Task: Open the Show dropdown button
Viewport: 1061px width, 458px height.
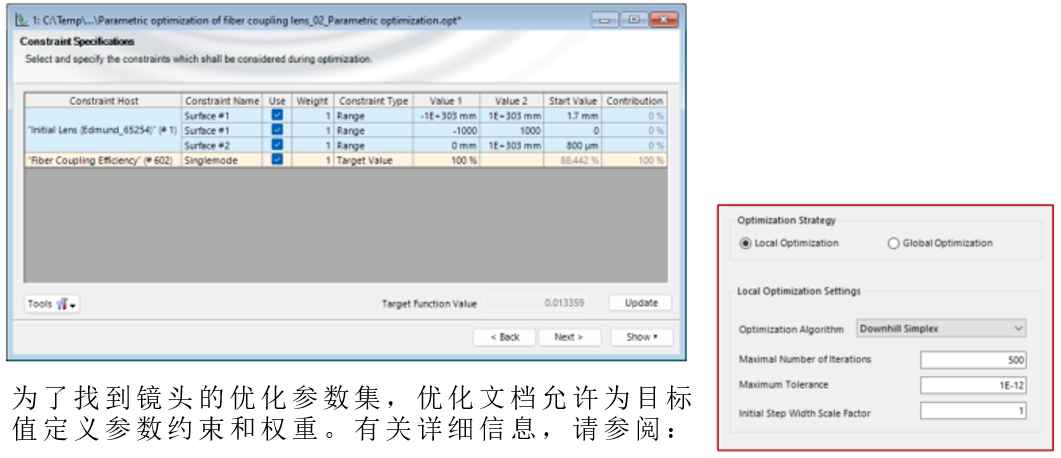Action: pyautogui.click(x=641, y=337)
